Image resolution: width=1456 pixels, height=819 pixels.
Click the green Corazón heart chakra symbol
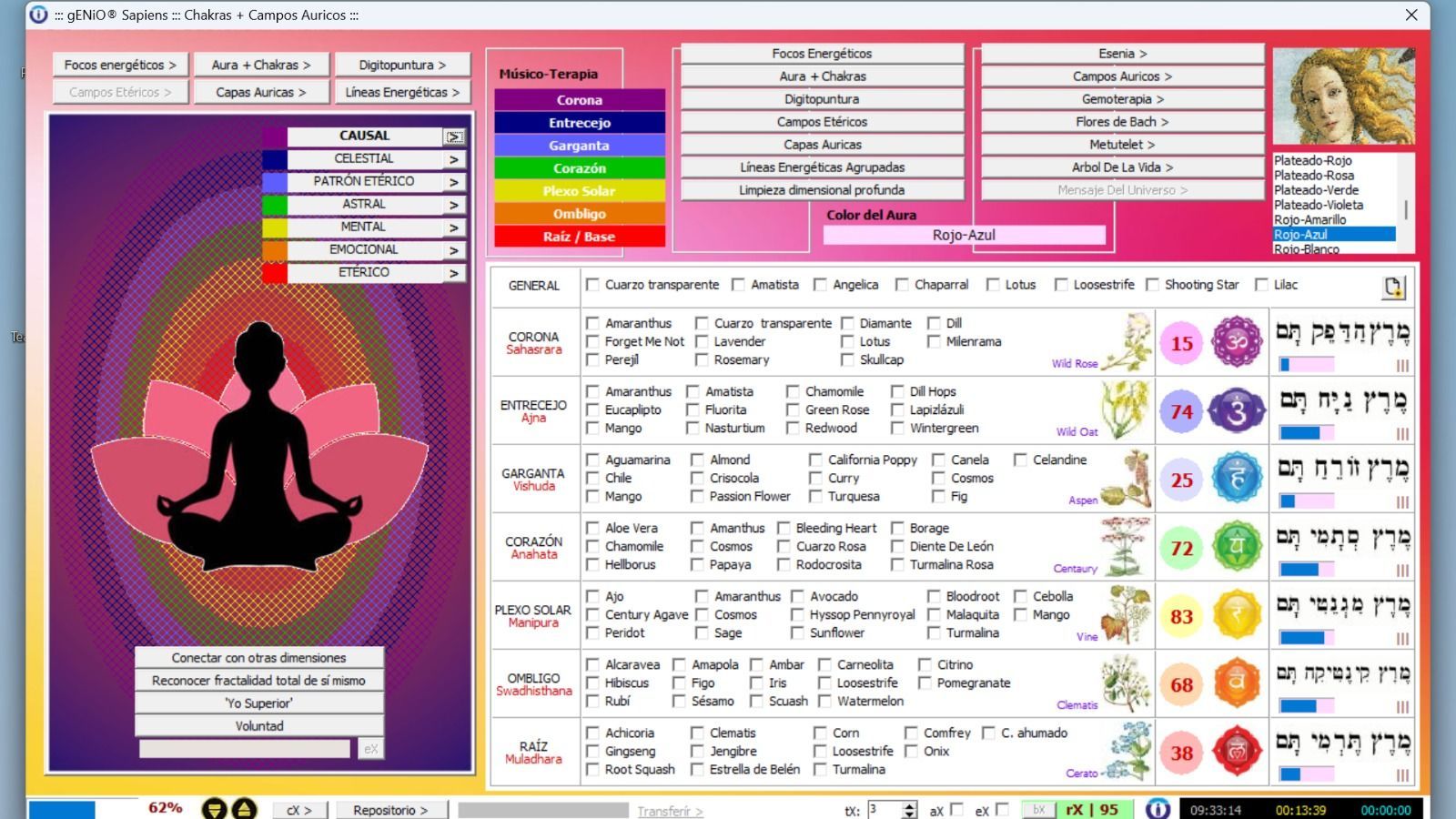coord(1237,547)
